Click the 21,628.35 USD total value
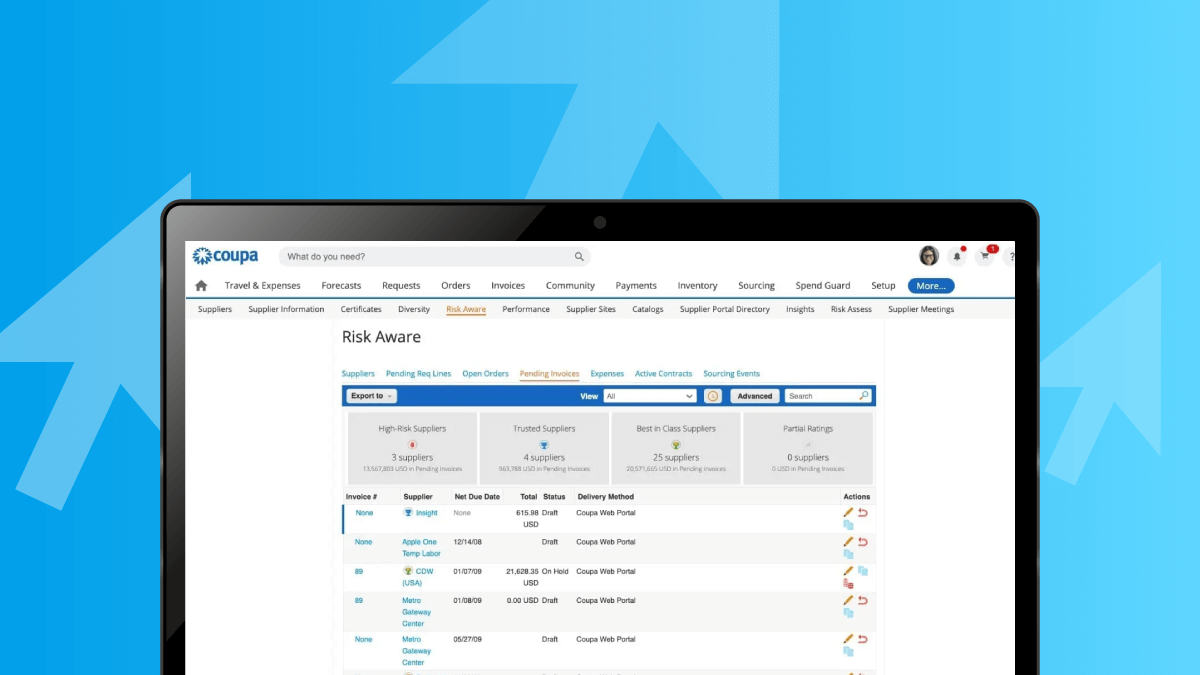This screenshot has height=675, width=1200. coord(523,577)
